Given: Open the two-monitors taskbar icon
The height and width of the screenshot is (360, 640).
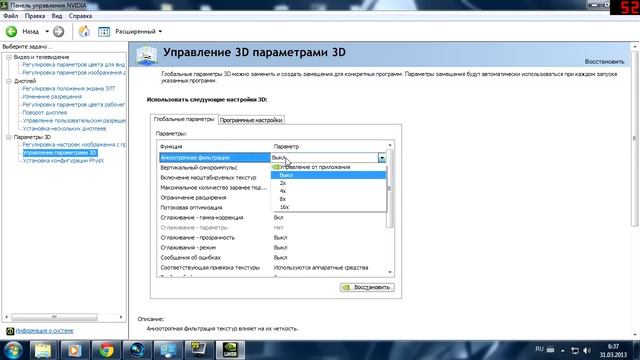Looking at the screenshot, I should 168,350.
